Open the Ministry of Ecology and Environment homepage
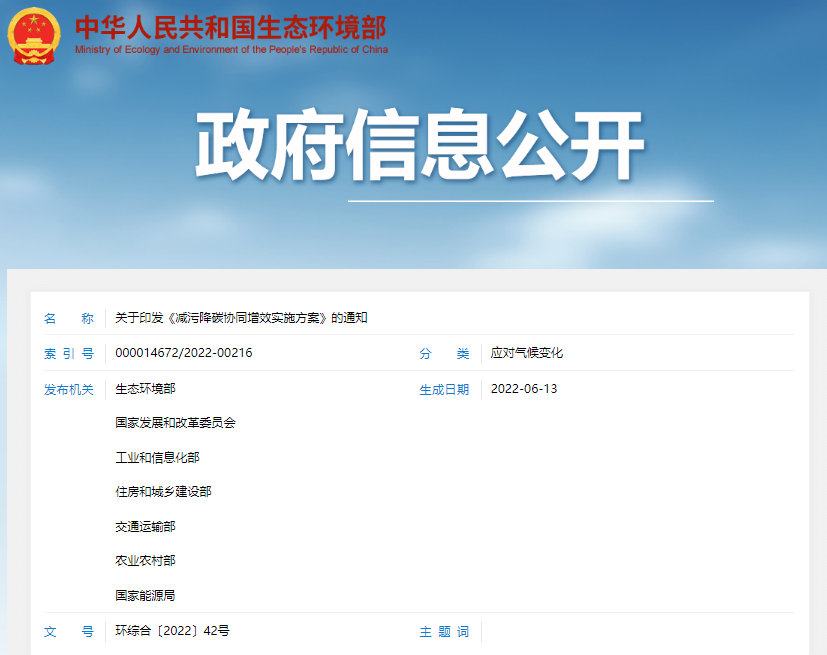 (x=233, y=30)
